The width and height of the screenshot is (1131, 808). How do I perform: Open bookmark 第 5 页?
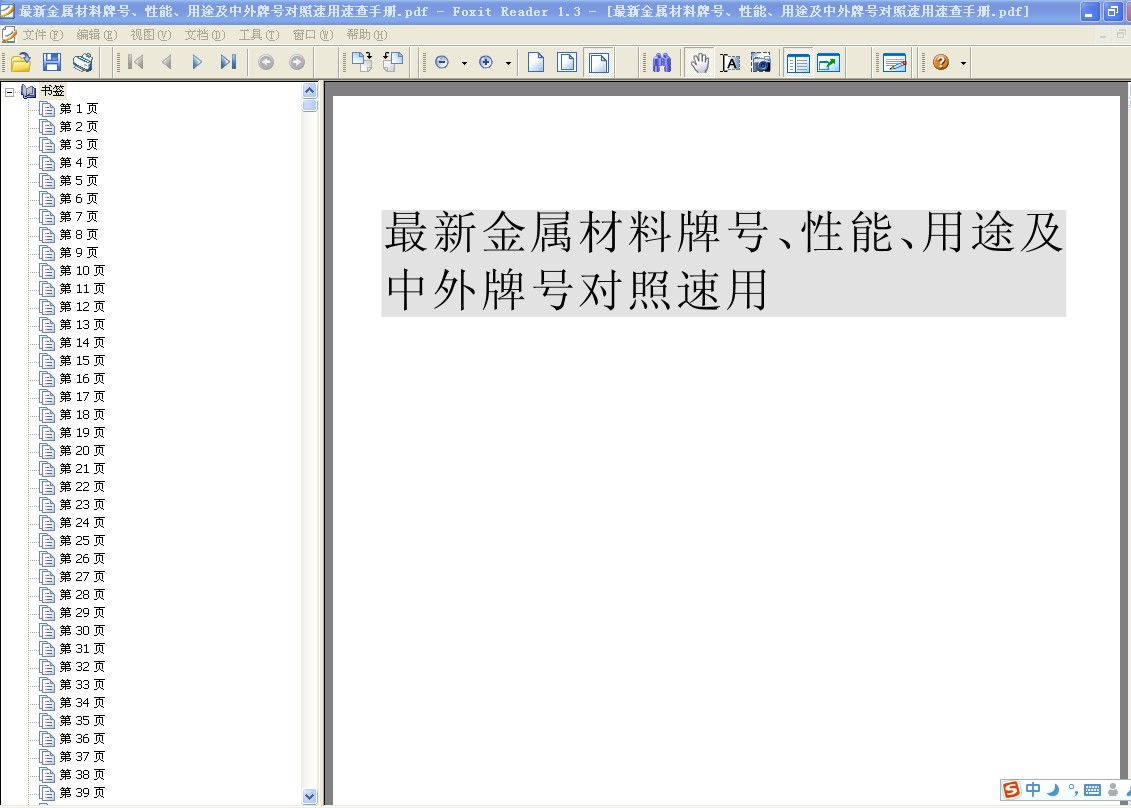pos(79,181)
